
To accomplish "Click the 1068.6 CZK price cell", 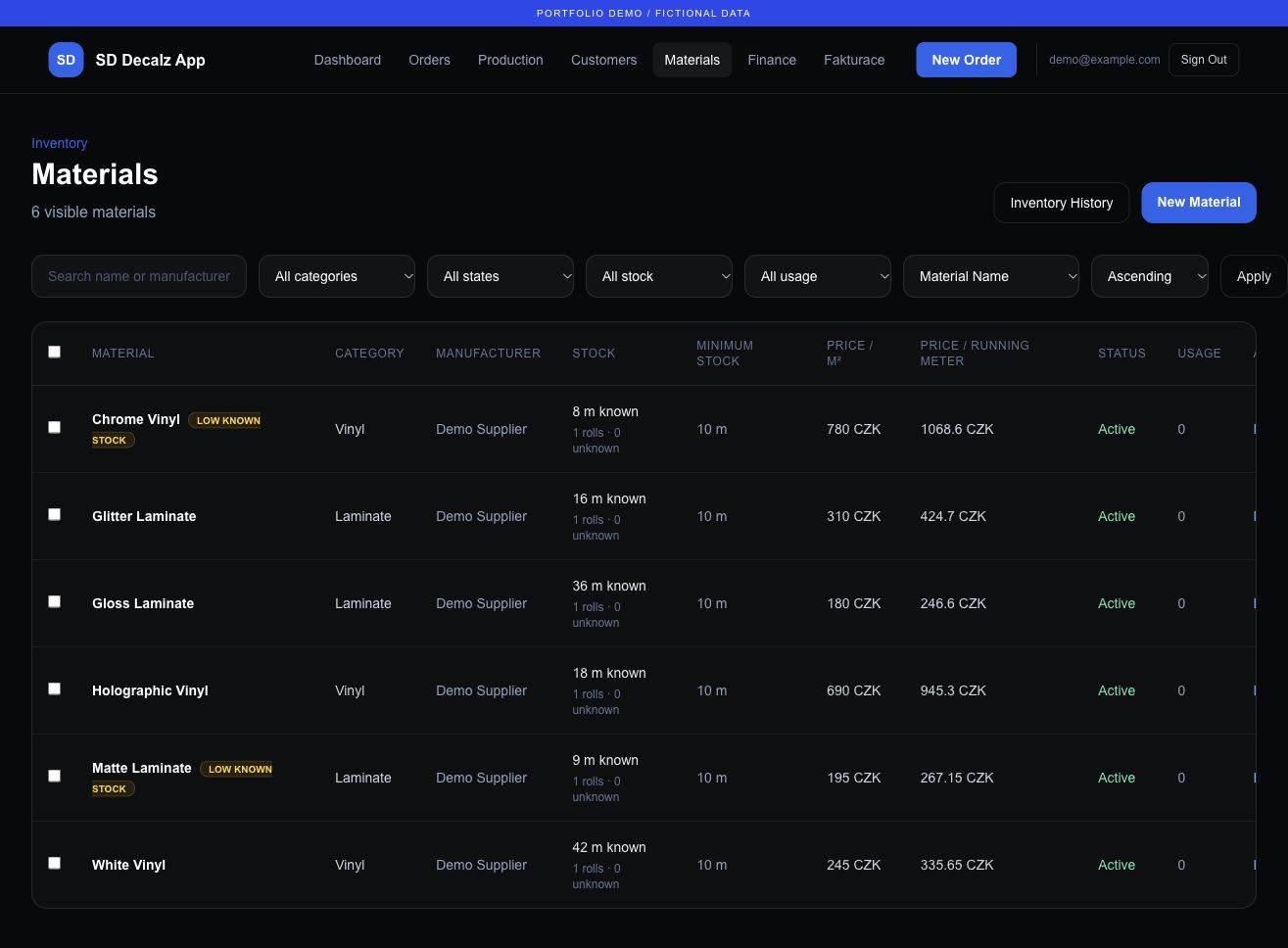I will 957,429.
